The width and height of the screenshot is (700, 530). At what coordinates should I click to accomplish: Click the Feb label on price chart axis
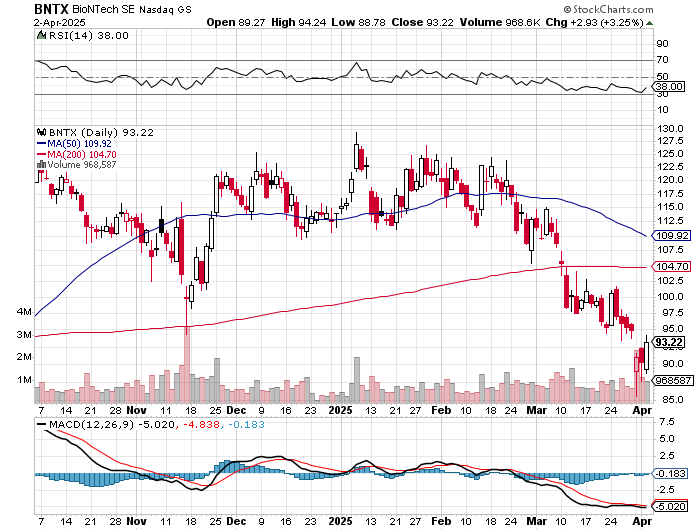(x=442, y=410)
